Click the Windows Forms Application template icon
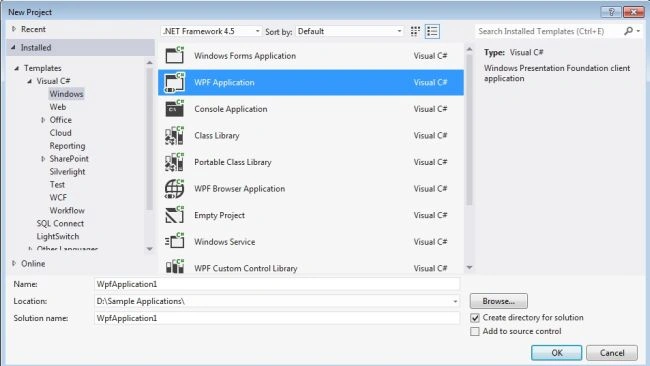The height and width of the screenshot is (366, 650). (x=175, y=55)
